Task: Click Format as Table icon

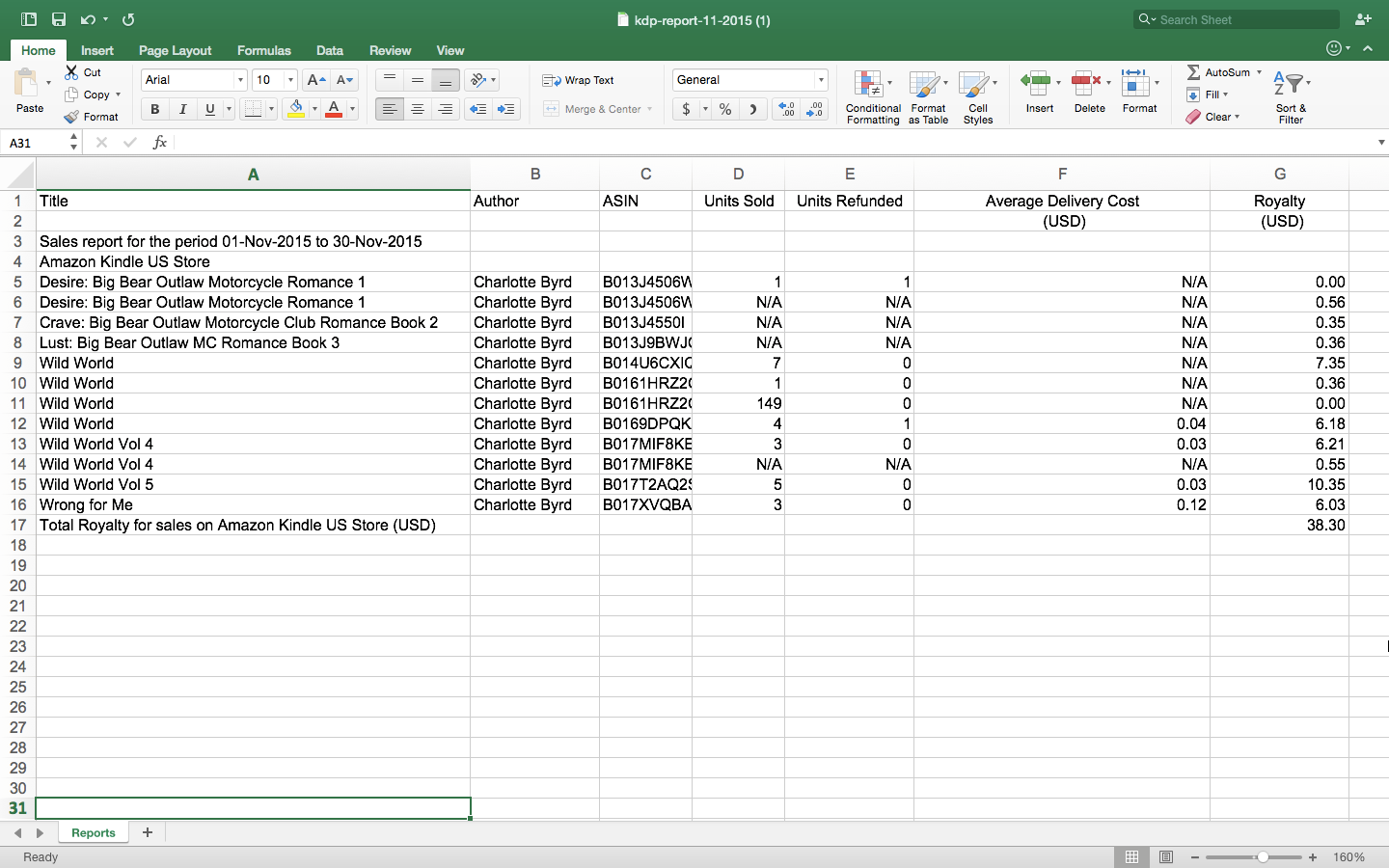Action: pos(928,96)
